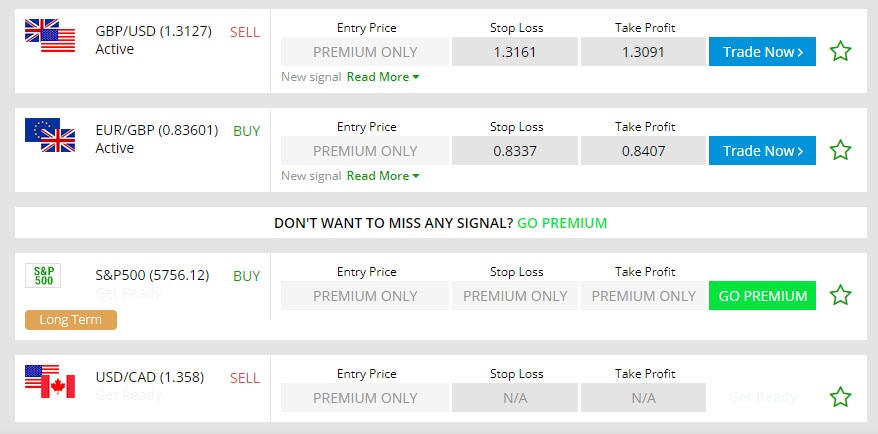
Task: Toggle favorite star on USD/CAD signal
Action: (840, 397)
